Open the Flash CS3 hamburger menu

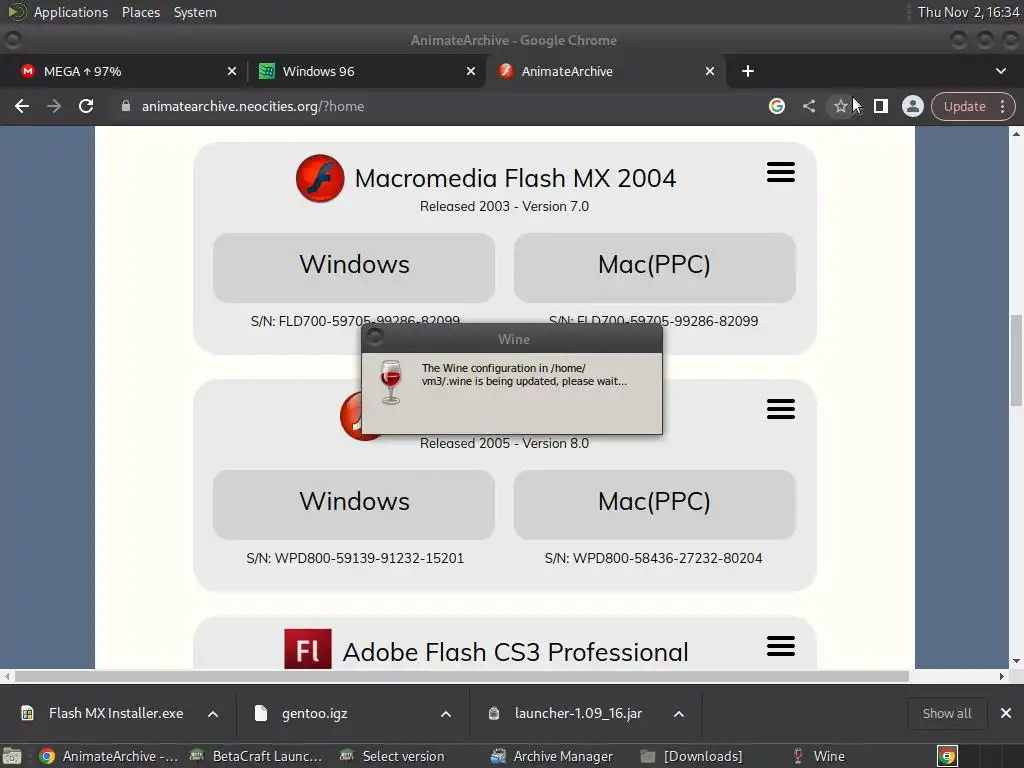[x=780, y=646]
